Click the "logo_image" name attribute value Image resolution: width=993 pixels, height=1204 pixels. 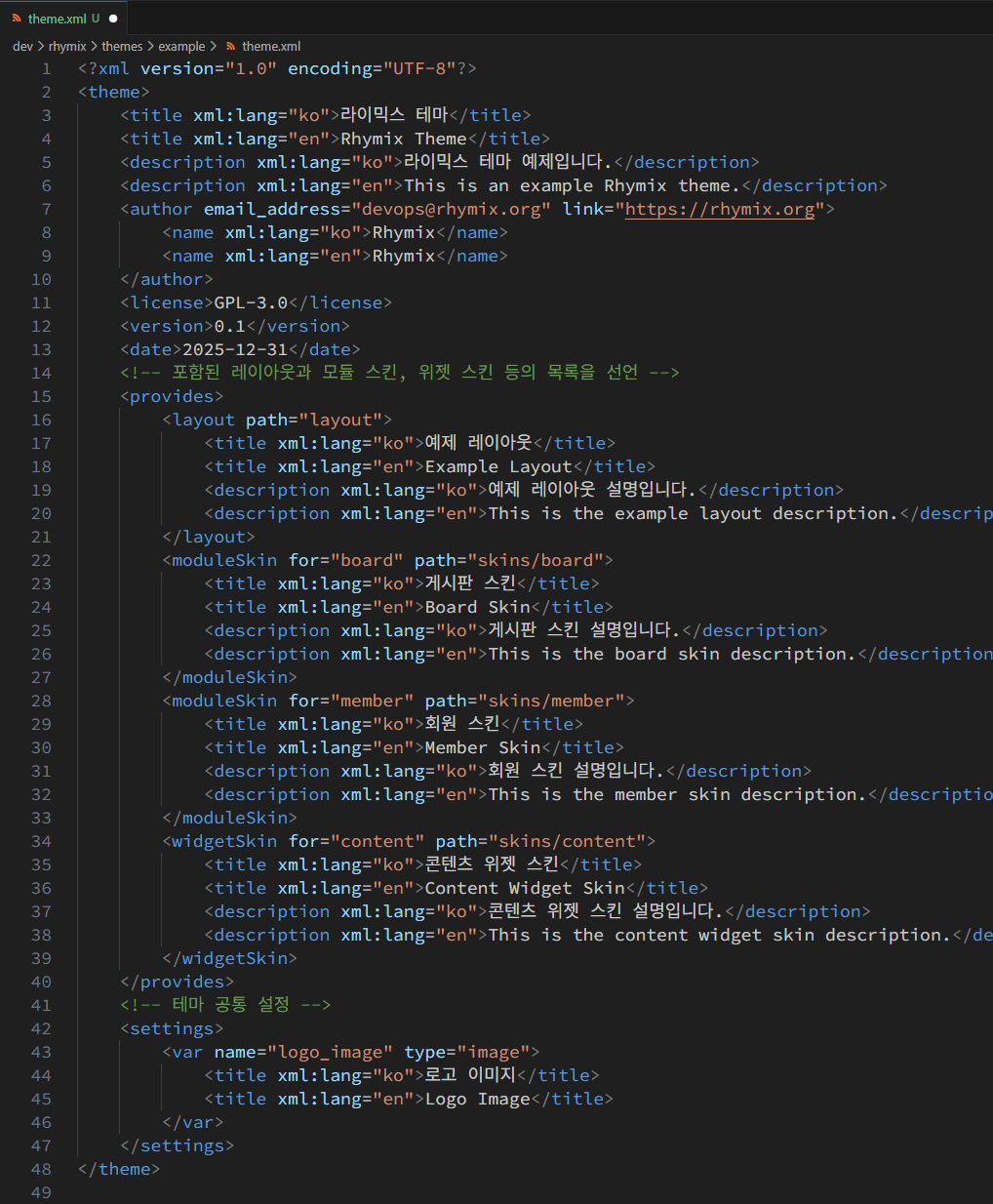tap(331, 1052)
